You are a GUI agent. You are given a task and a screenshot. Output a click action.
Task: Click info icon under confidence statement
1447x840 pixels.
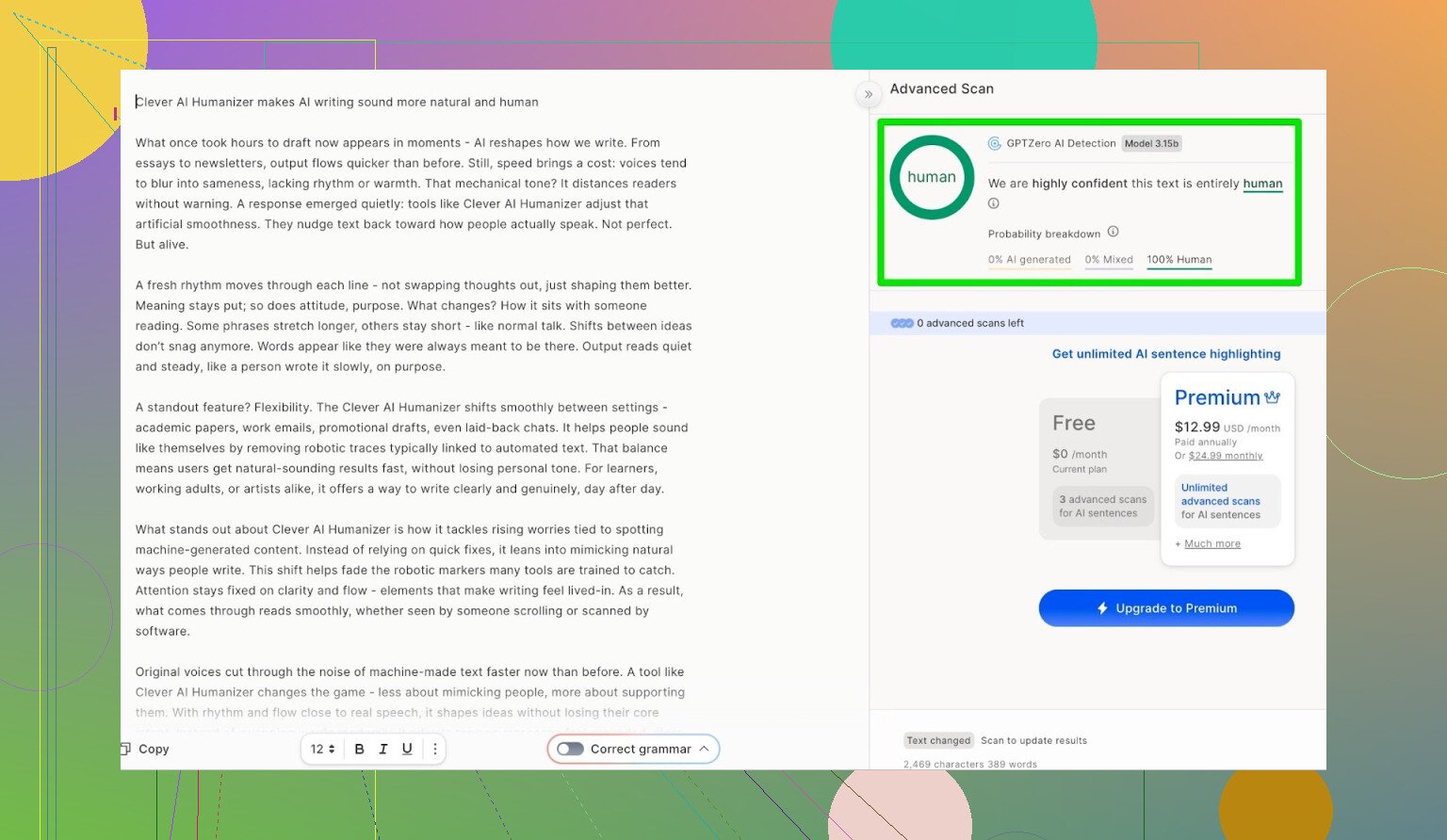[993, 203]
